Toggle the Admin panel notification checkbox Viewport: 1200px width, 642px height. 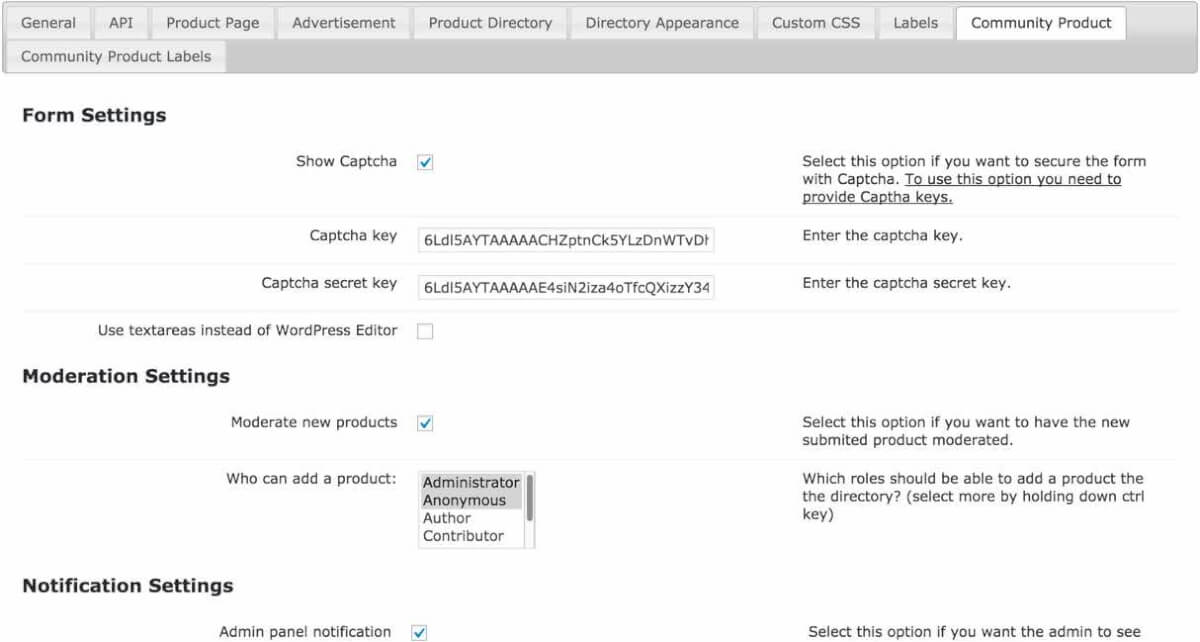[420, 632]
